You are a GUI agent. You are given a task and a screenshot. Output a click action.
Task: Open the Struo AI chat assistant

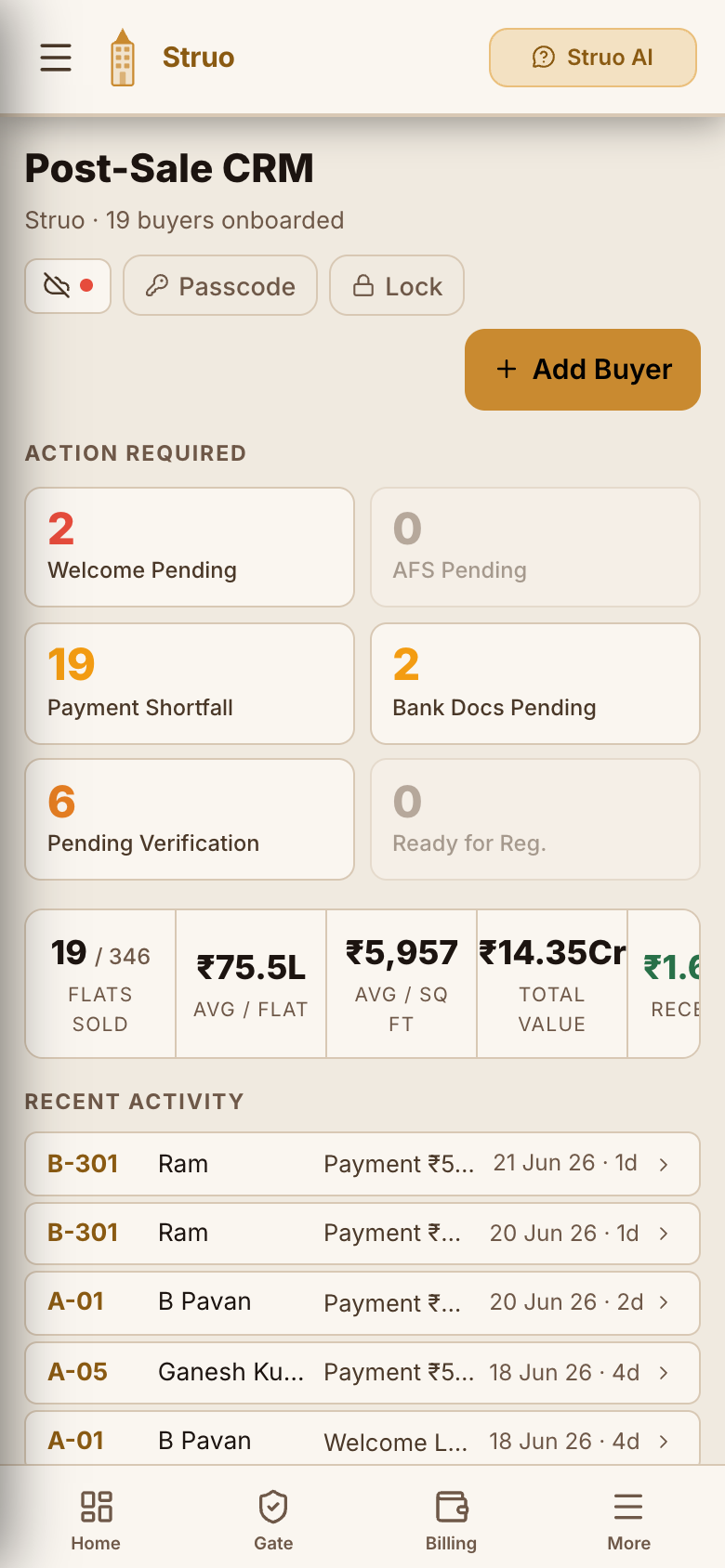pyautogui.click(x=593, y=58)
